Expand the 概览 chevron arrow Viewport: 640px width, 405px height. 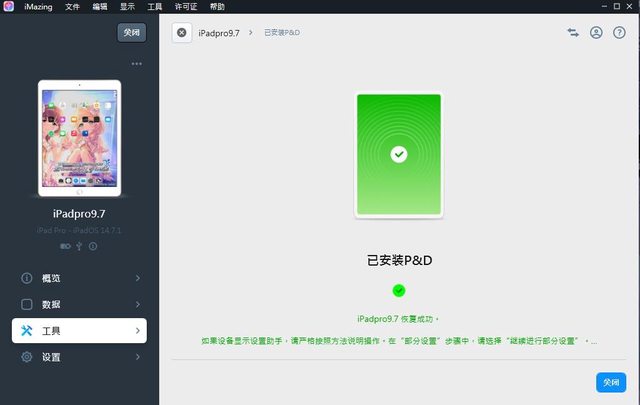point(138,278)
